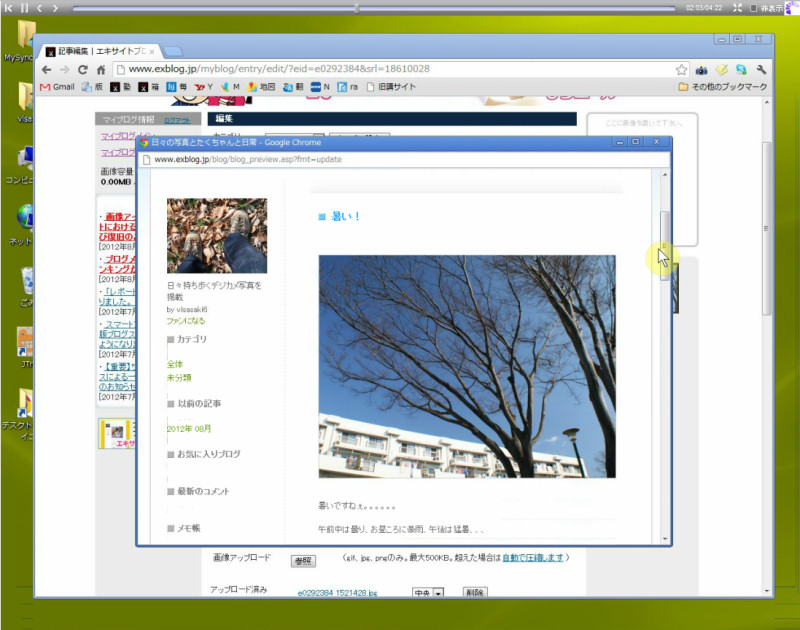Close the 記事編集 tab
Image resolution: width=800 pixels, height=630 pixels.
[x=152, y=52]
